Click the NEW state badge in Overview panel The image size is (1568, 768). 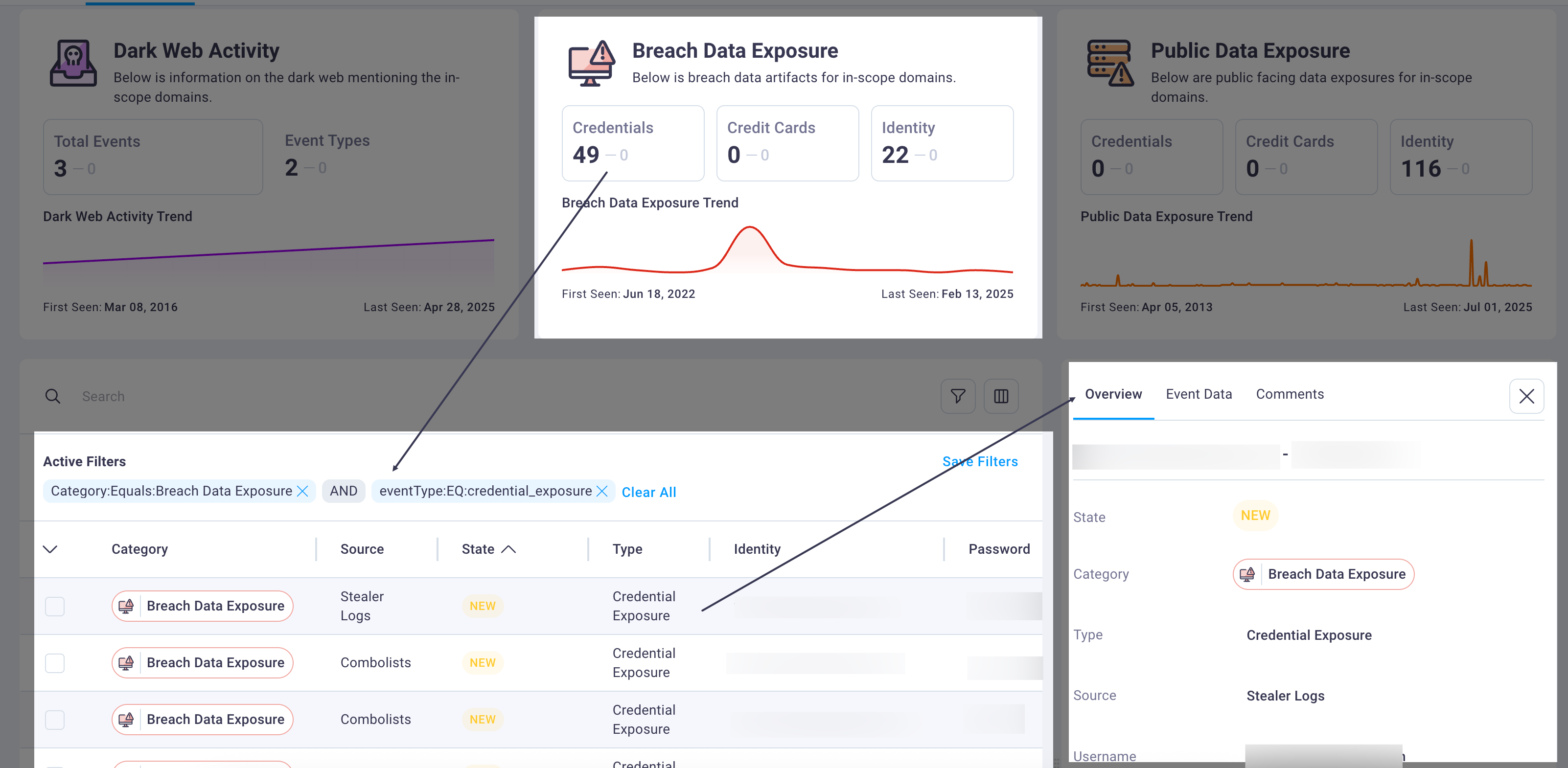point(1255,516)
